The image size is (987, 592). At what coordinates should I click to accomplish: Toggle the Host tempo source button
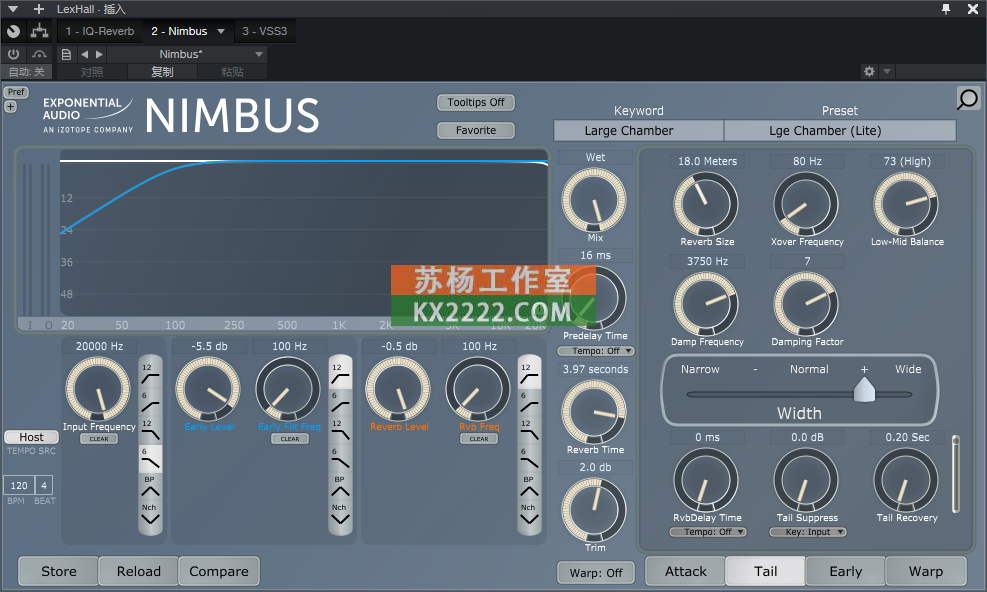coord(31,437)
